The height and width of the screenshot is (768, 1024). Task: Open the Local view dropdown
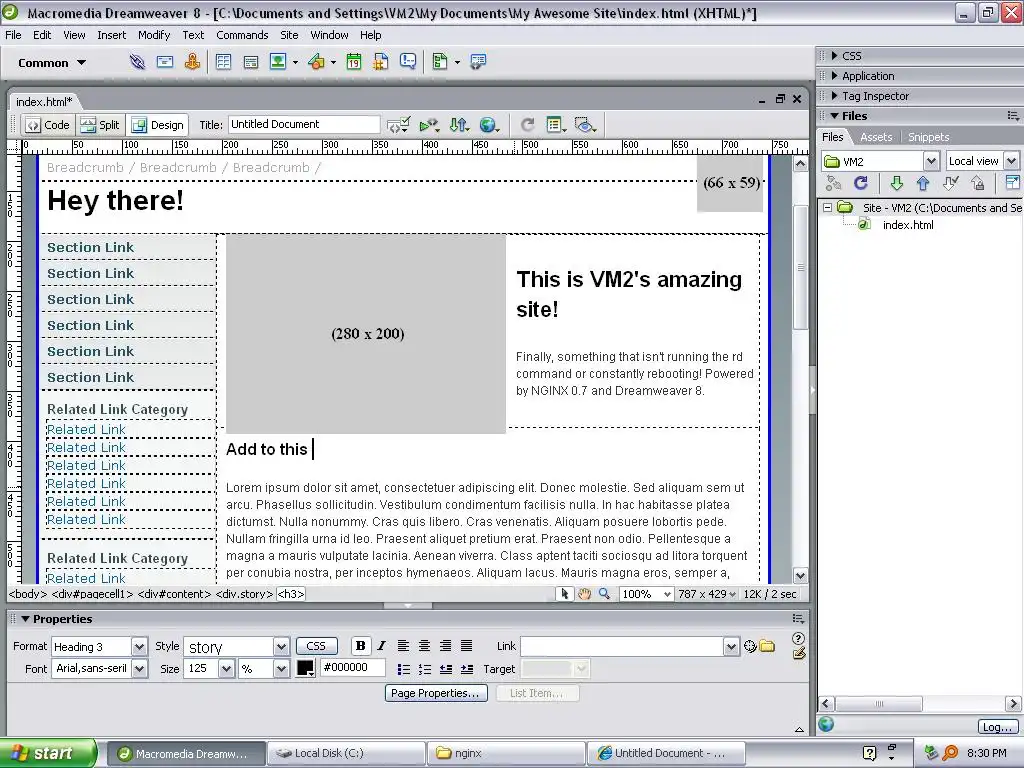coord(1011,161)
